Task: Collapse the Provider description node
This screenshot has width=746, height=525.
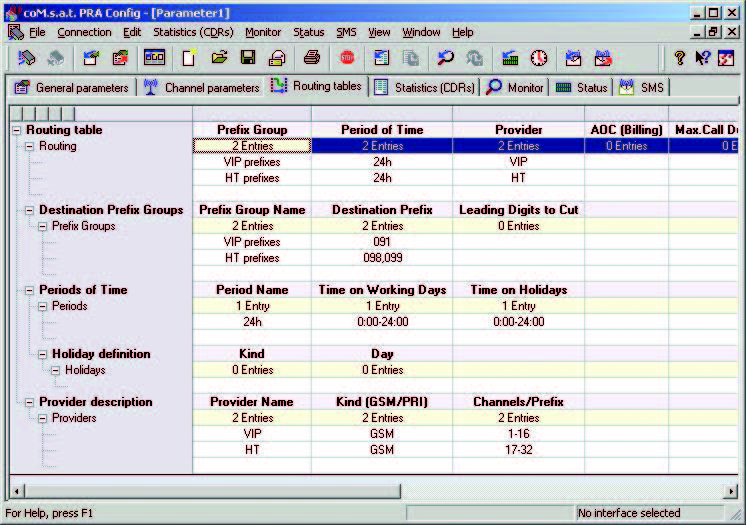Action: point(29,402)
